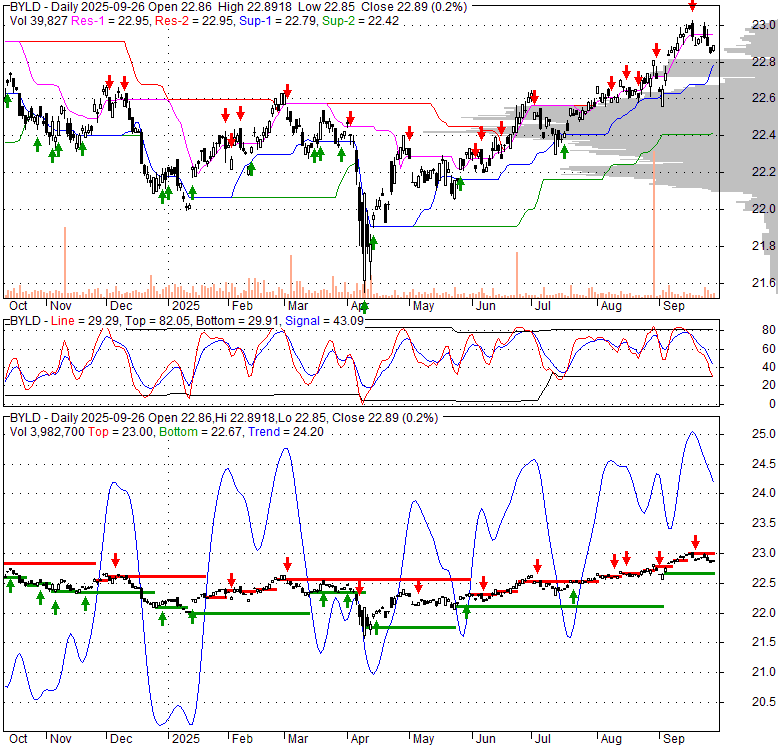Click the Top = 82.05 oscillator label
Image resolution: width=780 pixels, height=745 pixels.
point(157,321)
